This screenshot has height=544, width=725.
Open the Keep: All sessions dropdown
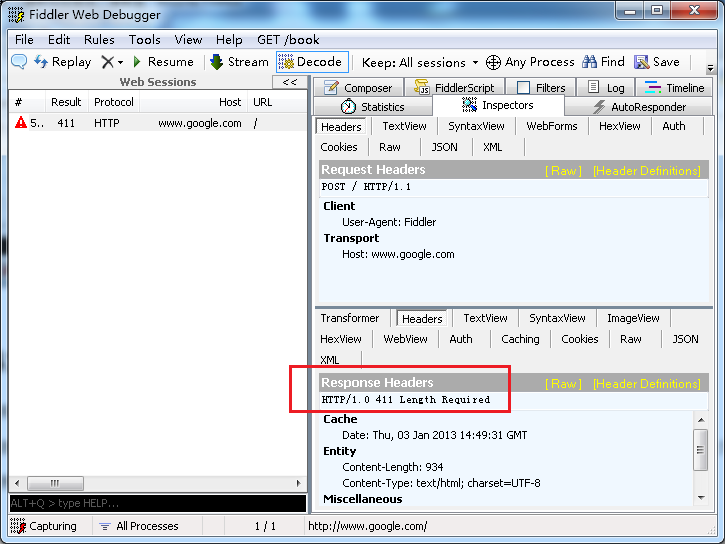click(420, 62)
